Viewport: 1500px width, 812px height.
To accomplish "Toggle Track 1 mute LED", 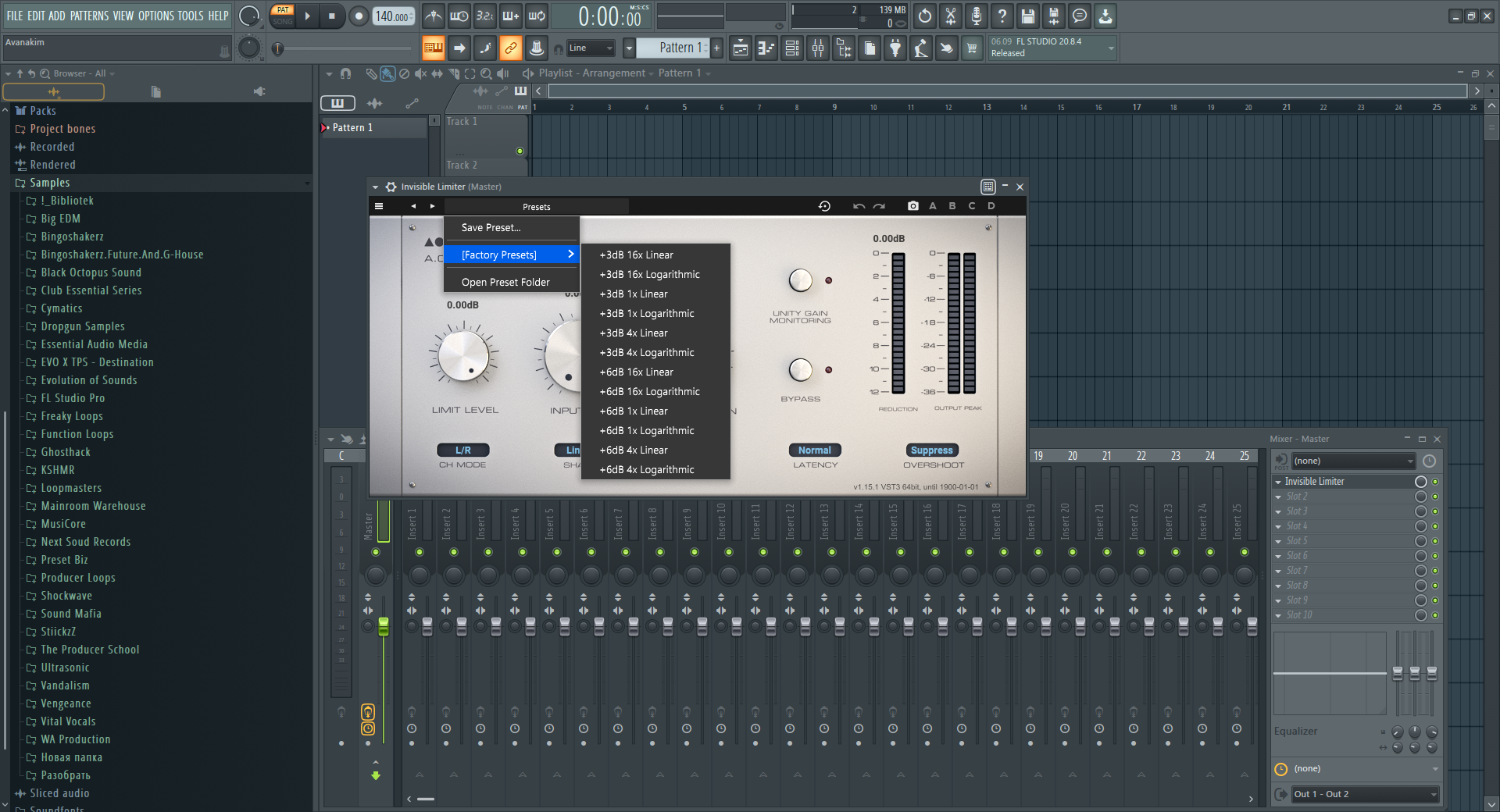I will tap(520, 151).
